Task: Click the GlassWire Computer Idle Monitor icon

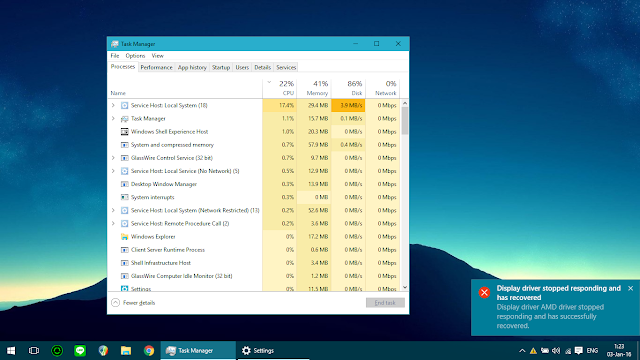Action: click(124, 276)
